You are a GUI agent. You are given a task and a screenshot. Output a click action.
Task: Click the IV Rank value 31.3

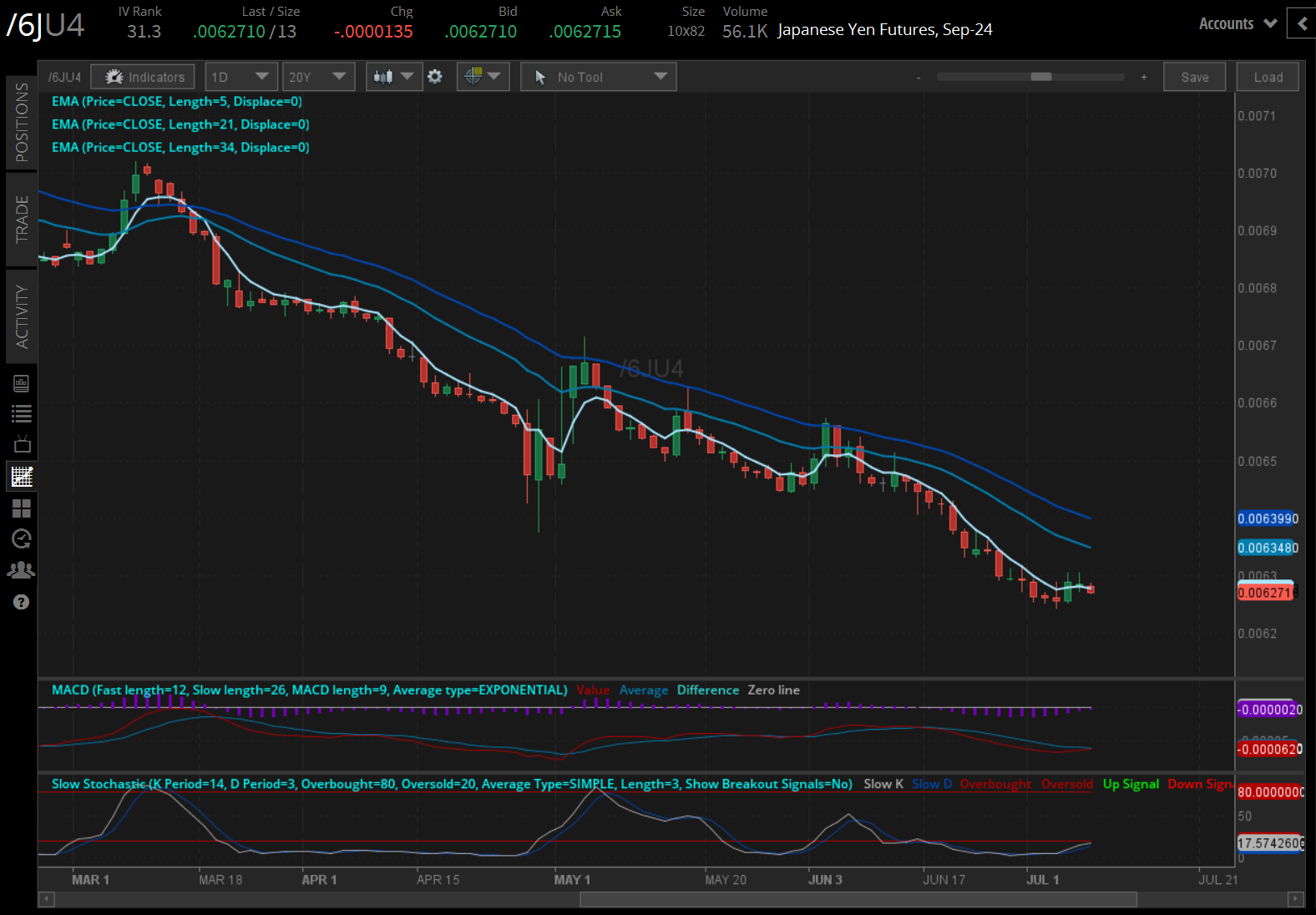tap(144, 32)
